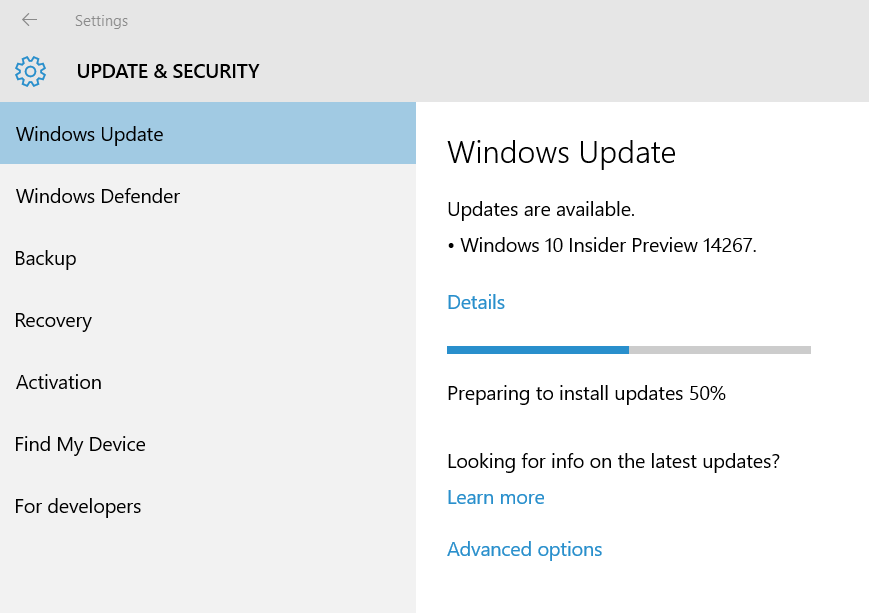Open the Details link for available updates
This screenshot has height=613, width=869.
pos(476,302)
